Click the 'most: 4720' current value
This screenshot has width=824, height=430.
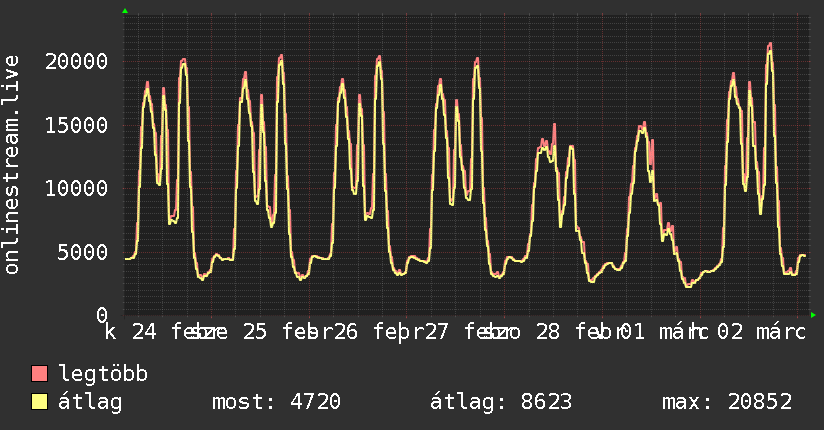276,402
